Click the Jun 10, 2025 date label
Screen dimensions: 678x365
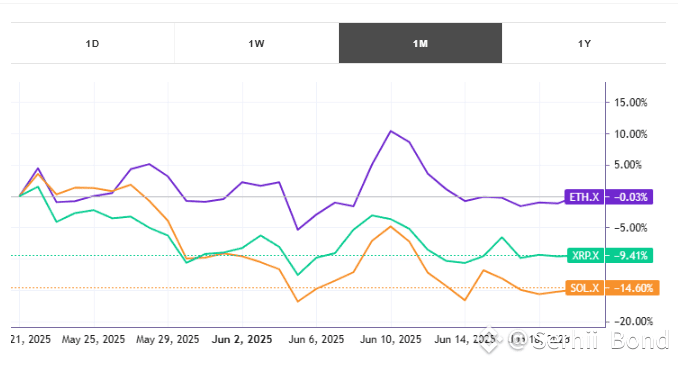click(391, 339)
